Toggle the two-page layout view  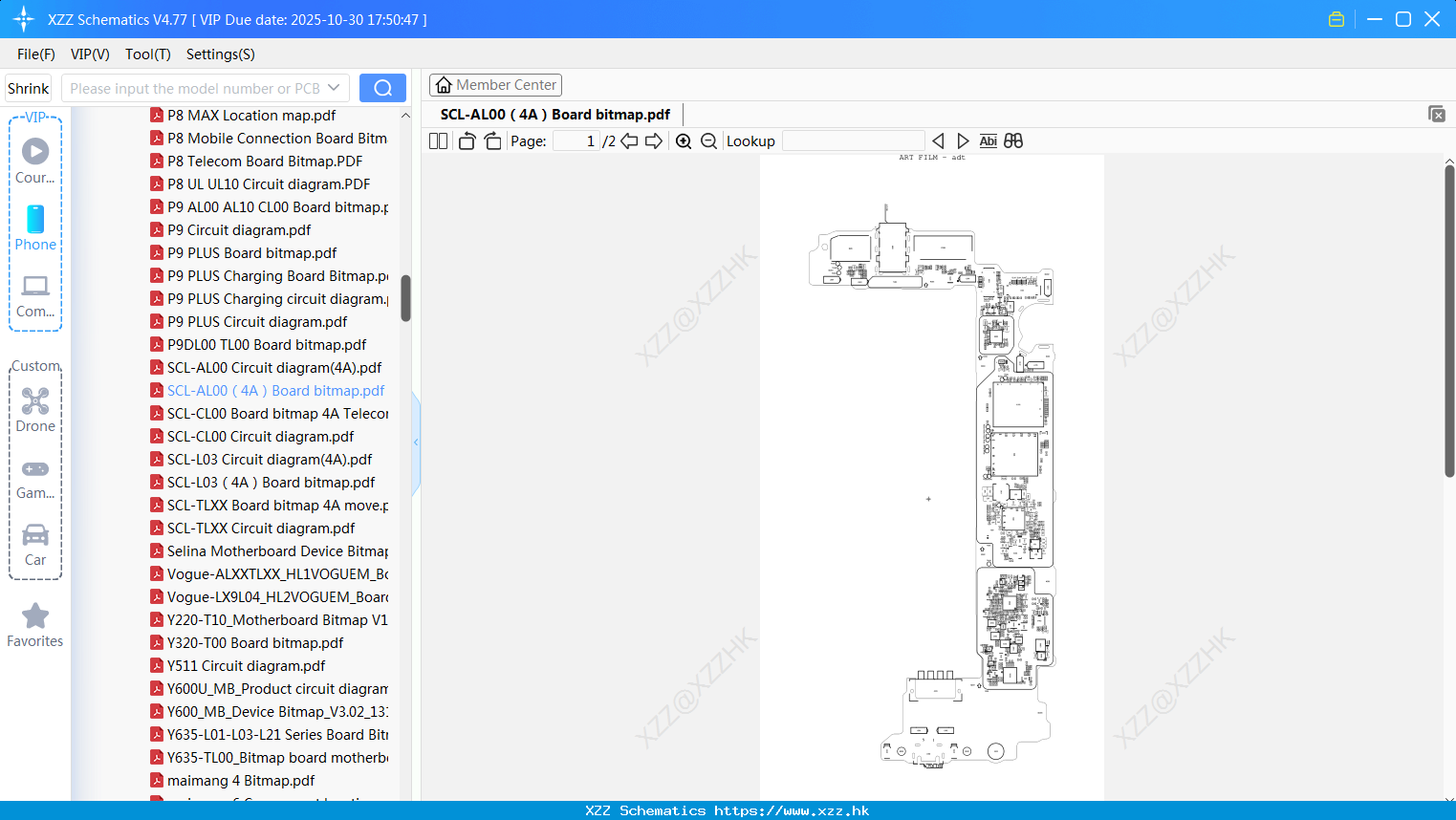point(438,141)
